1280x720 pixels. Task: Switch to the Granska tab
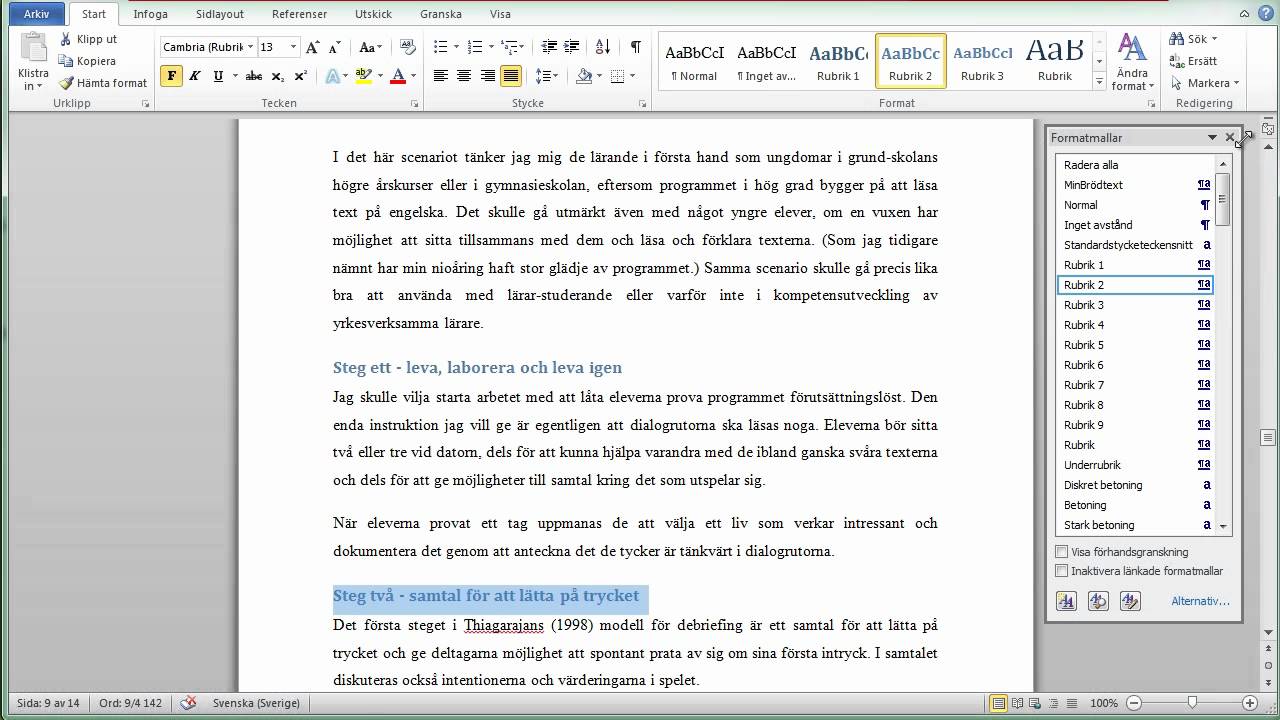pyautogui.click(x=441, y=14)
